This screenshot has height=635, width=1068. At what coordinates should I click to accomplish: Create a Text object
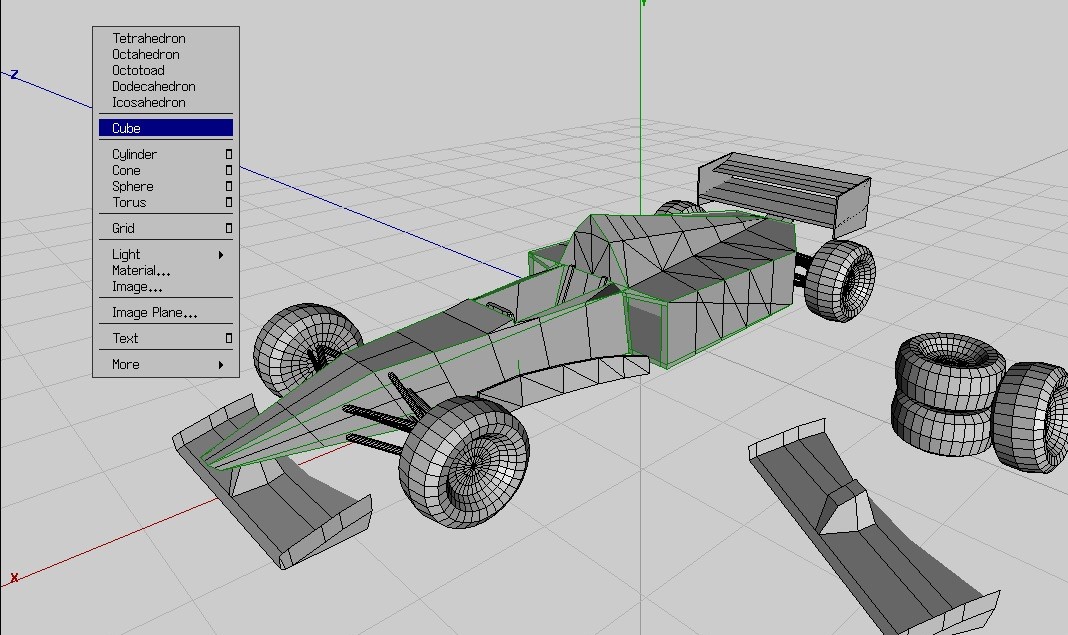tap(125, 338)
